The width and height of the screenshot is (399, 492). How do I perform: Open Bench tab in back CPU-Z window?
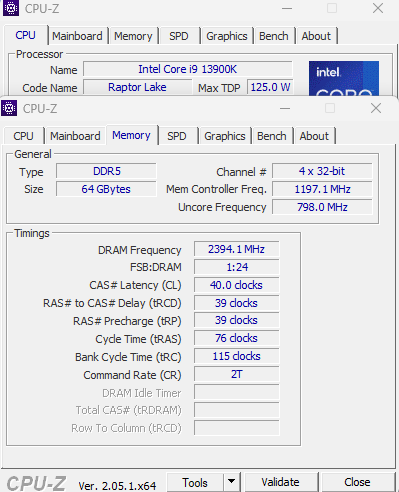pyautogui.click(x=274, y=36)
